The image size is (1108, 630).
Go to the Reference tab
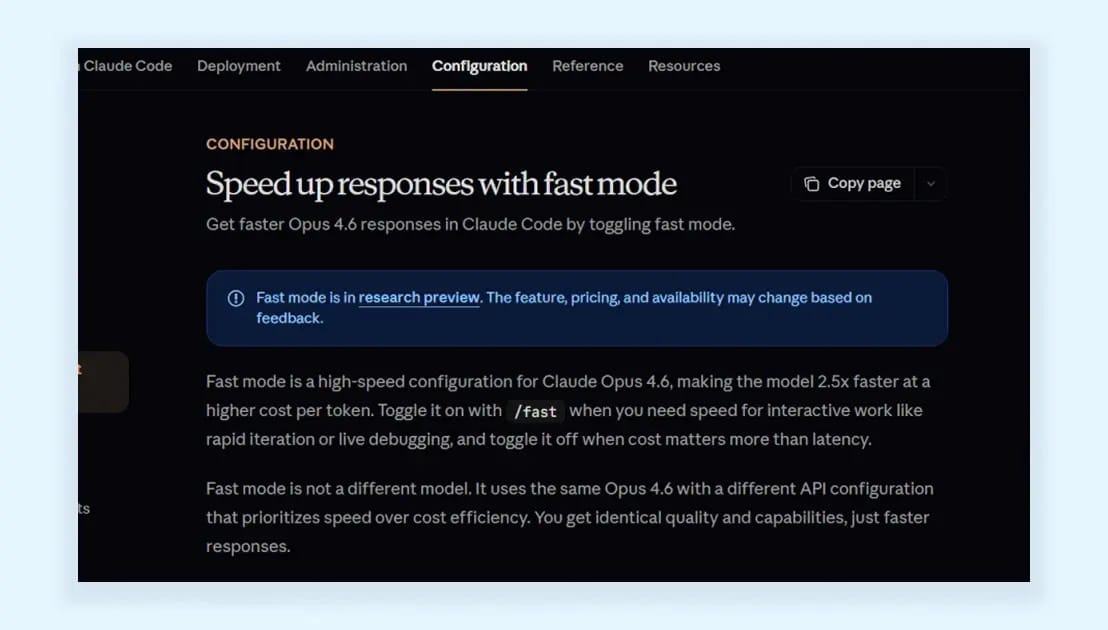point(587,66)
